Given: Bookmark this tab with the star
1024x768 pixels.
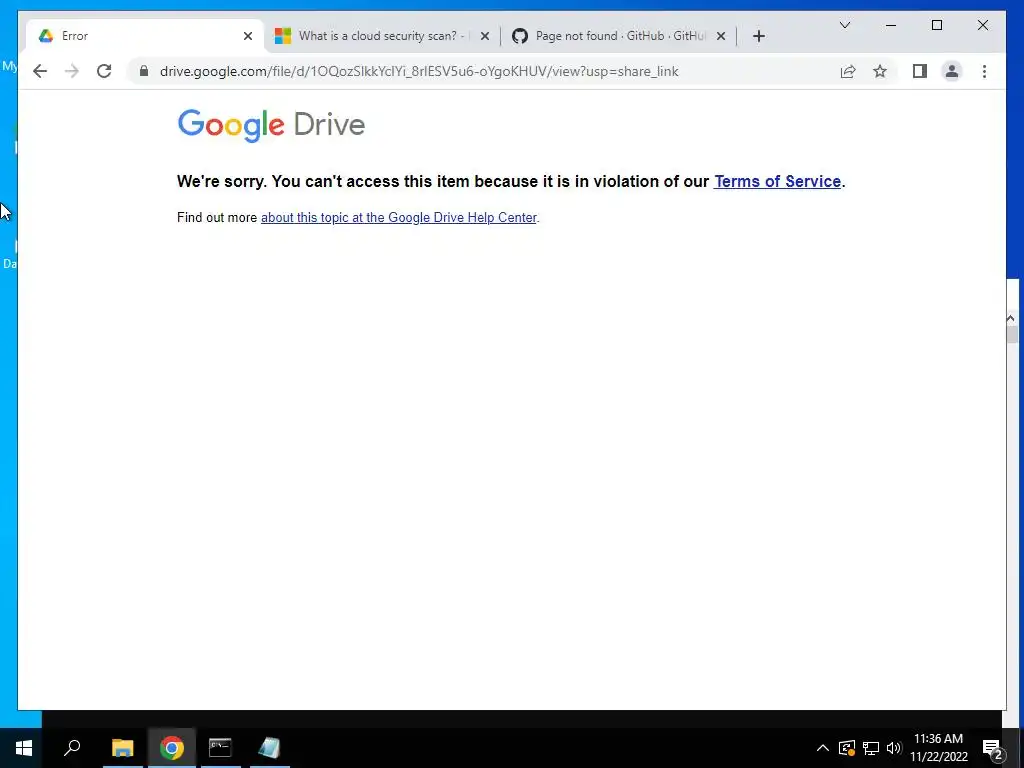Looking at the screenshot, I should coord(880,71).
